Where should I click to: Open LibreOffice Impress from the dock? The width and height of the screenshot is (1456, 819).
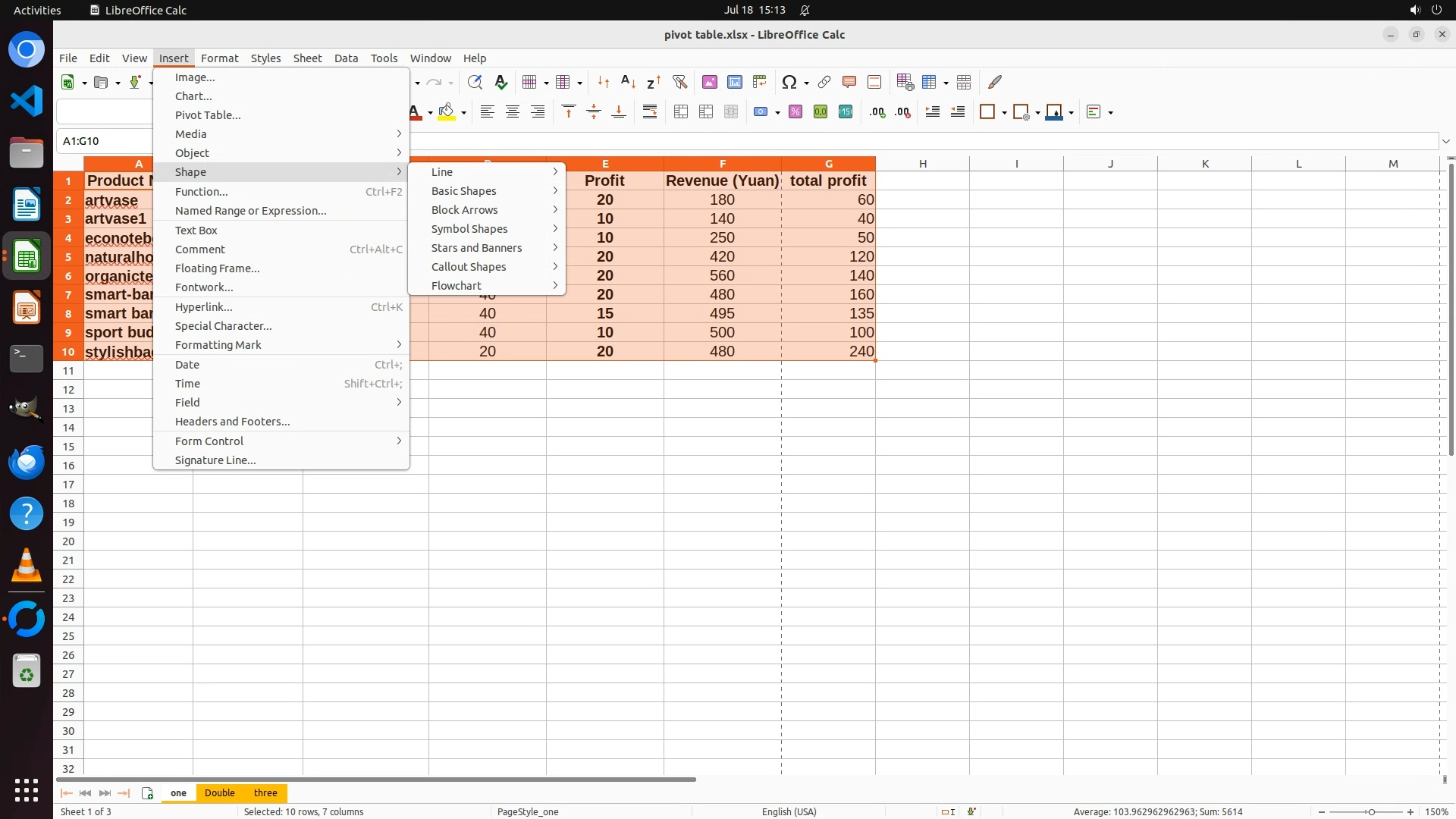pyautogui.click(x=27, y=308)
